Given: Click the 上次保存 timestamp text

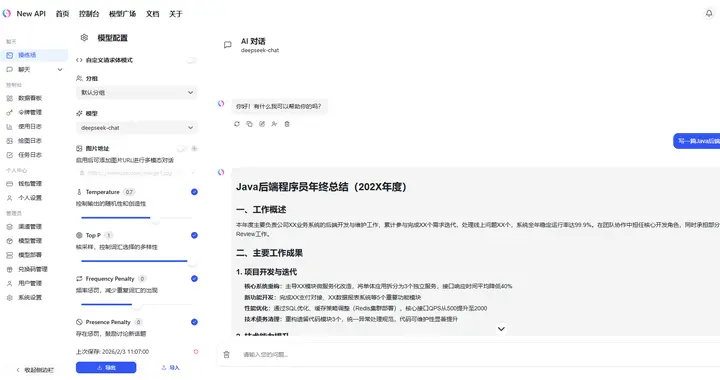Looking at the screenshot, I should [112, 352].
